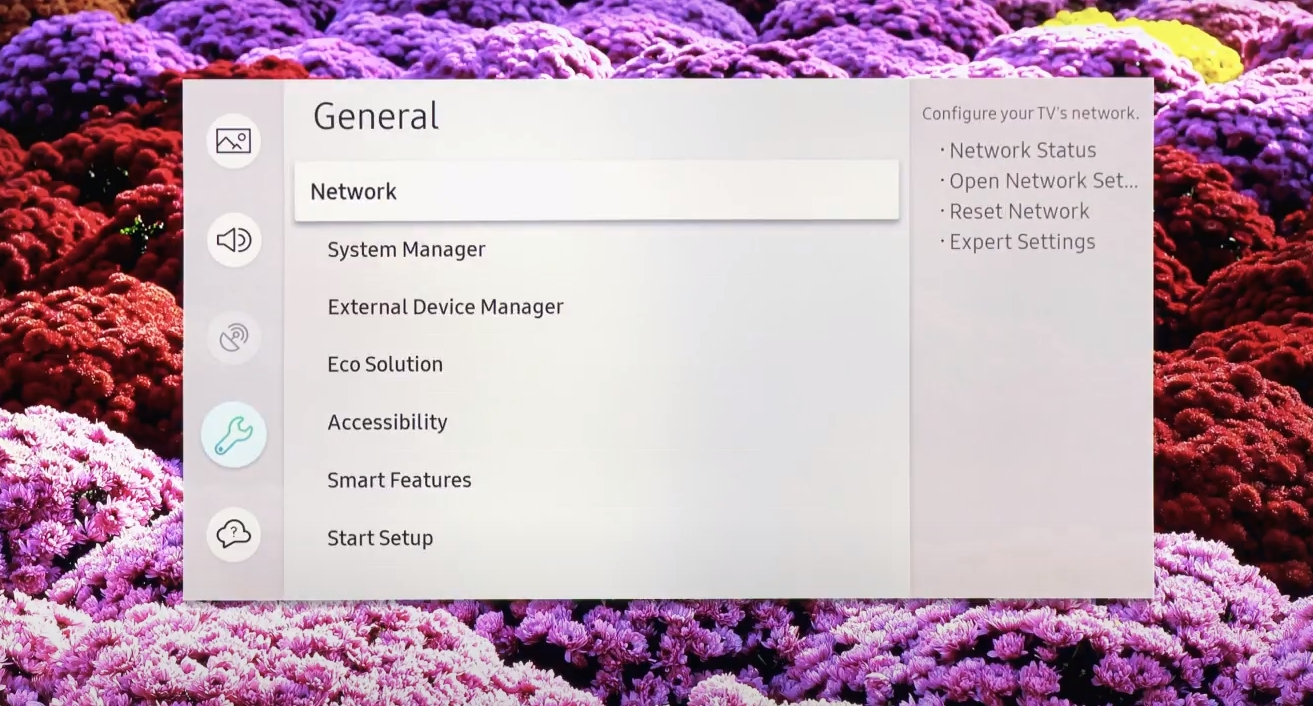Image resolution: width=1313 pixels, height=706 pixels.
Task: Open the Sound settings speaker icon
Action: 233,240
